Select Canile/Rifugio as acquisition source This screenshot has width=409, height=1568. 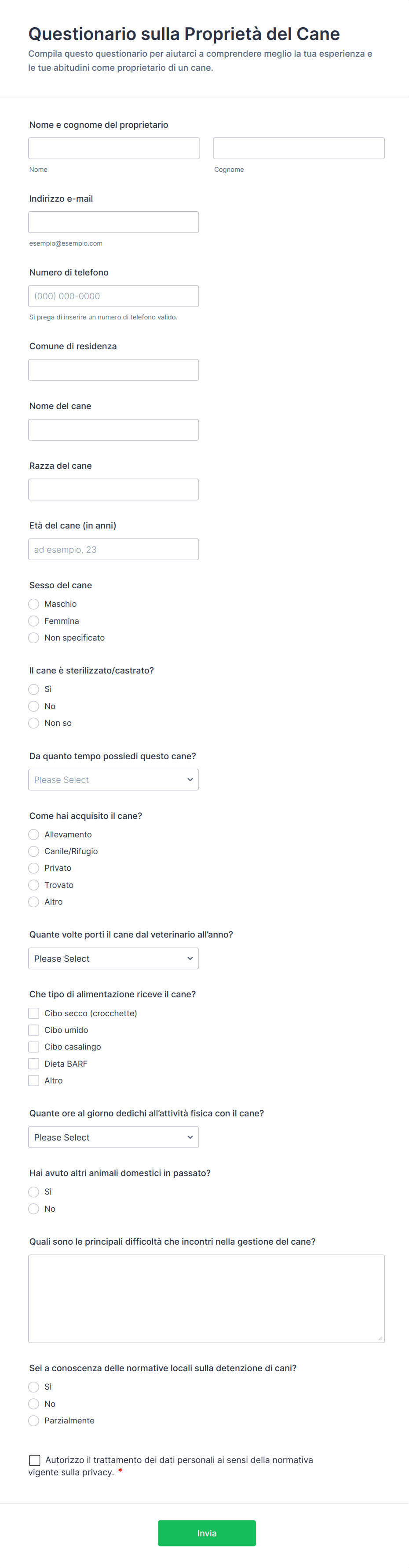(x=33, y=851)
